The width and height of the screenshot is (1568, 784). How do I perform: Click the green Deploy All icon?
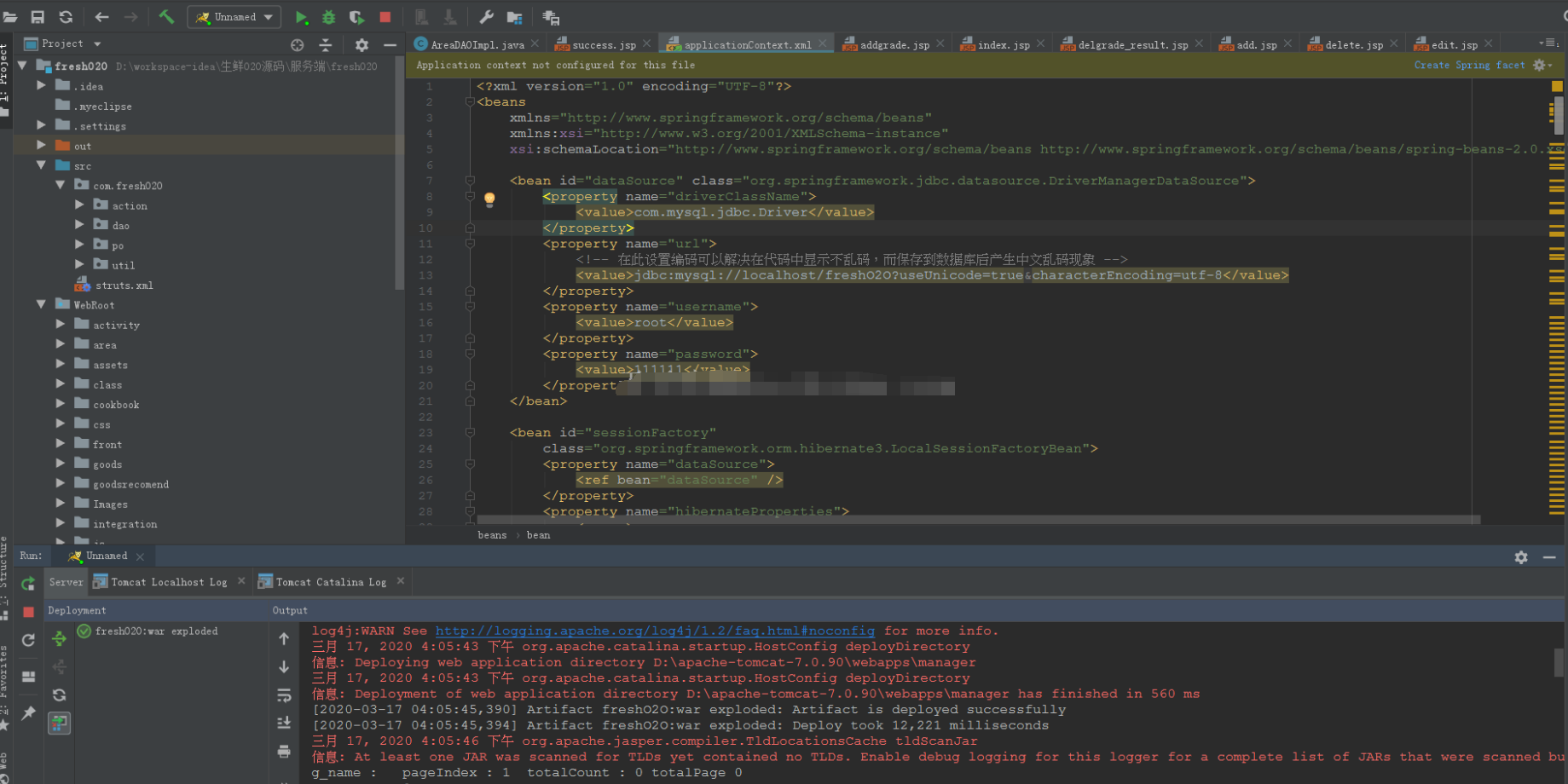pos(59,638)
